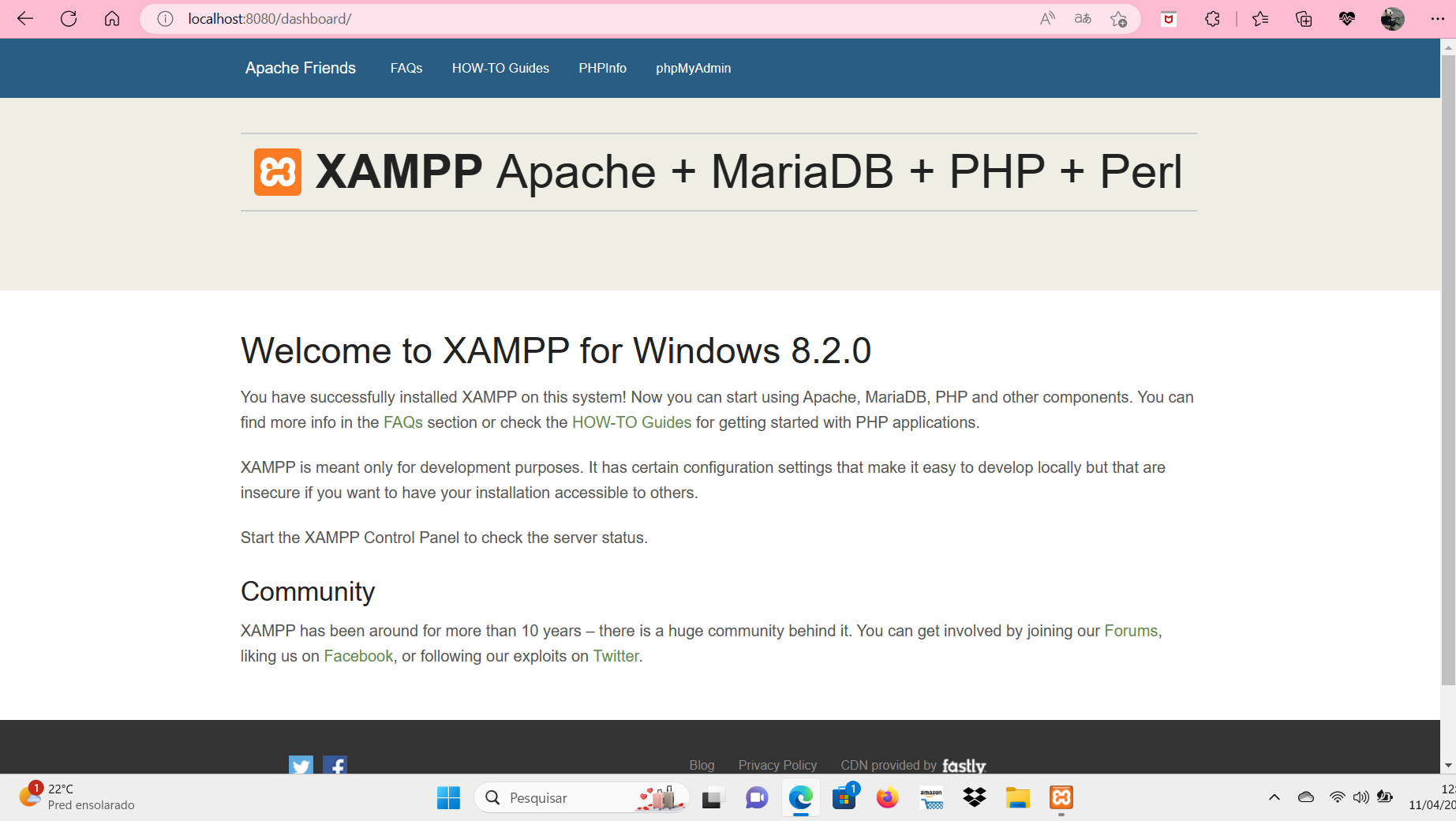Launch Firefox from the taskbar
Viewport: 1456px width, 821px height.
[888, 798]
